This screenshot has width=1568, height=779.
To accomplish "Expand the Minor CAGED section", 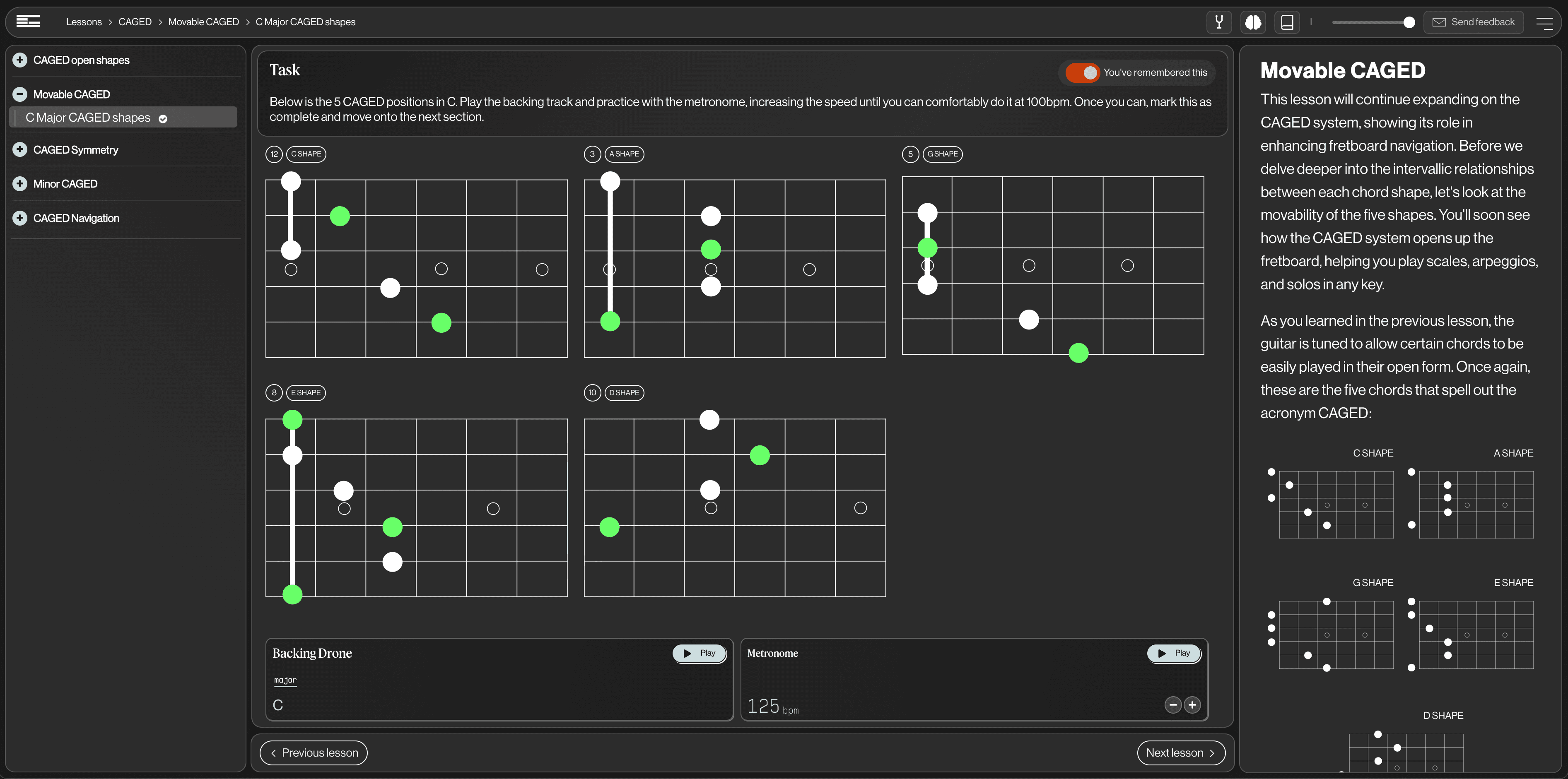I will tap(20, 184).
